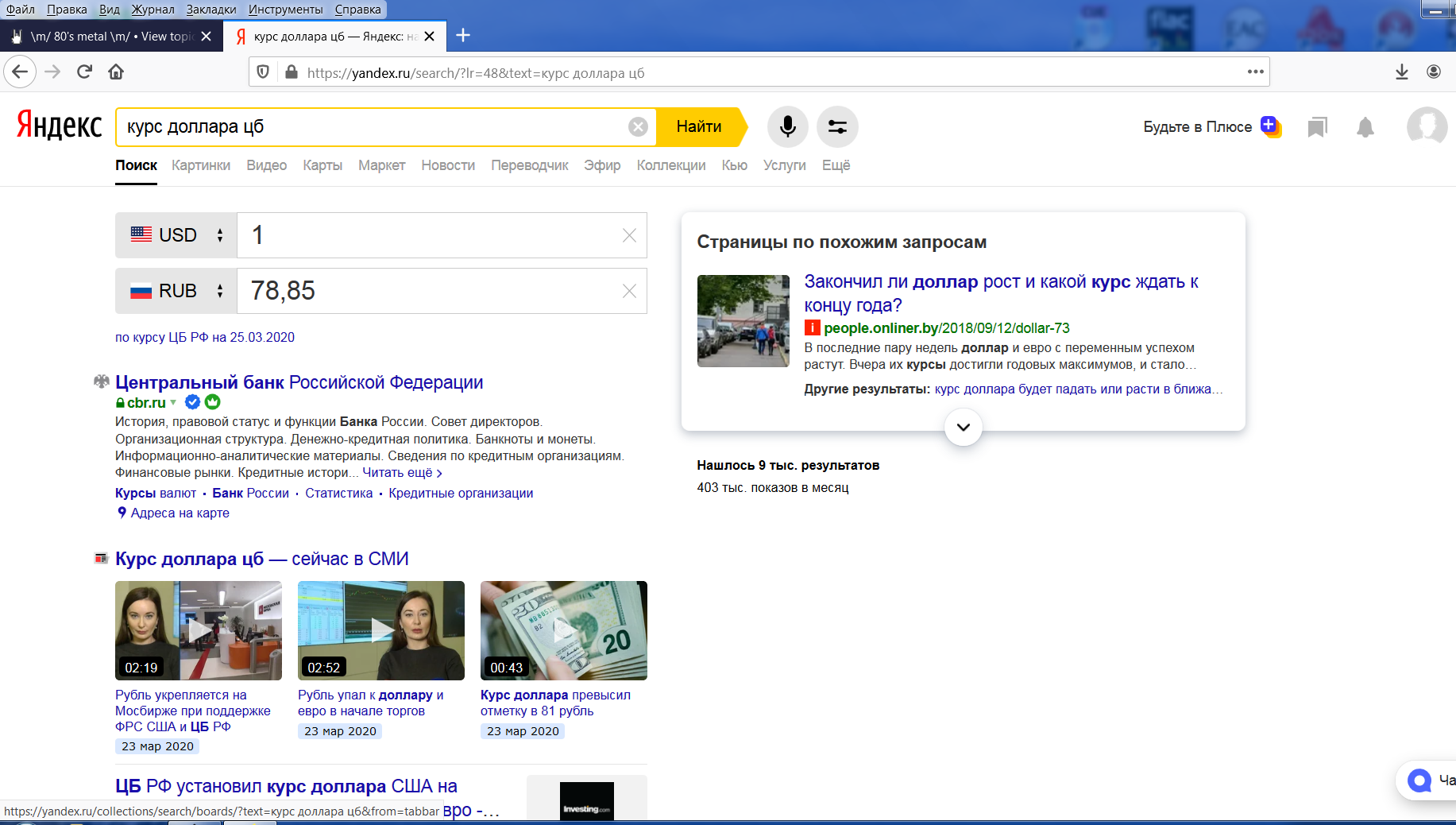Viewport: 1456px width, 825px height.
Task: Open a new browser tab
Action: [x=463, y=36]
